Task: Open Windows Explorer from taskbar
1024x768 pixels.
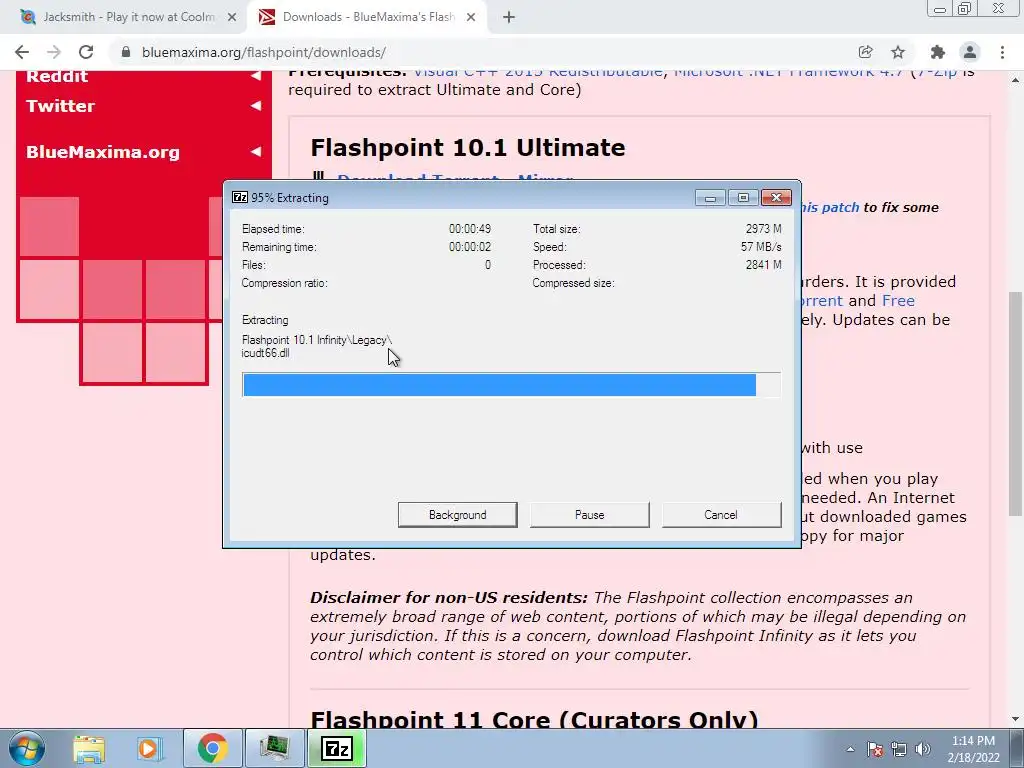Action: point(89,748)
